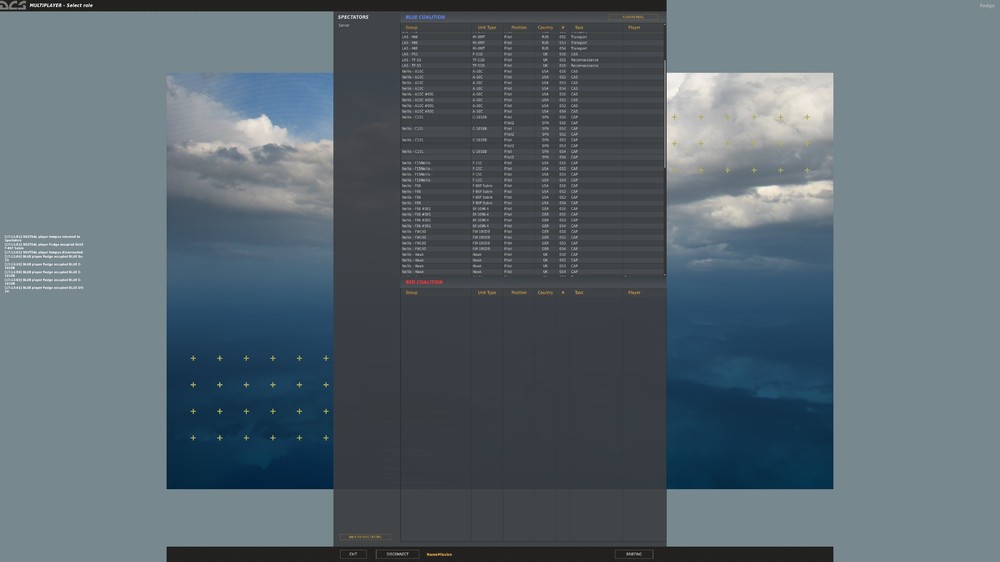
Task: Click Blue Coalition Player column header
Action: click(634, 27)
